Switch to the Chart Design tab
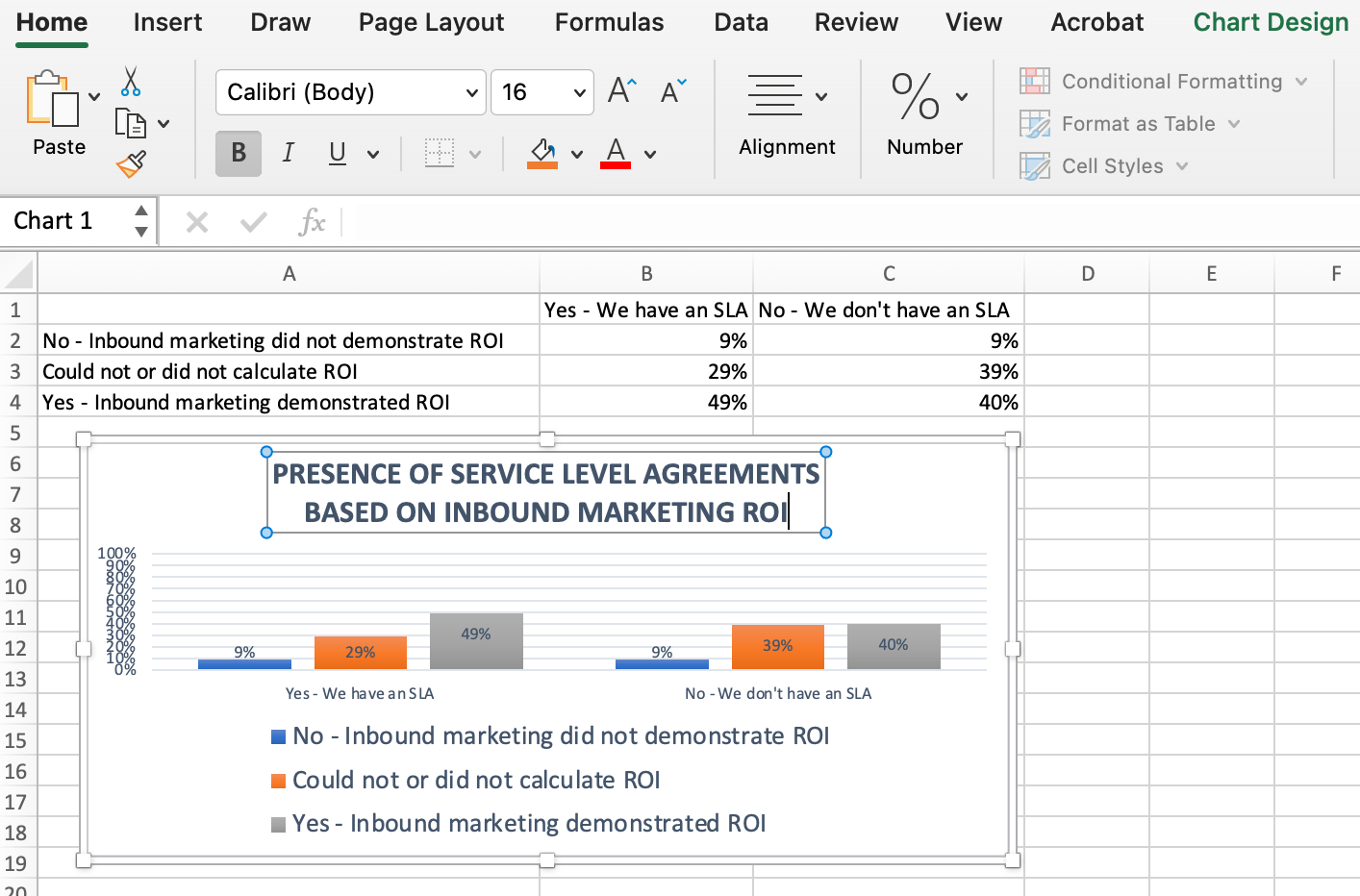Viewport: 1360px width, 896px height. pos(1272,22)
